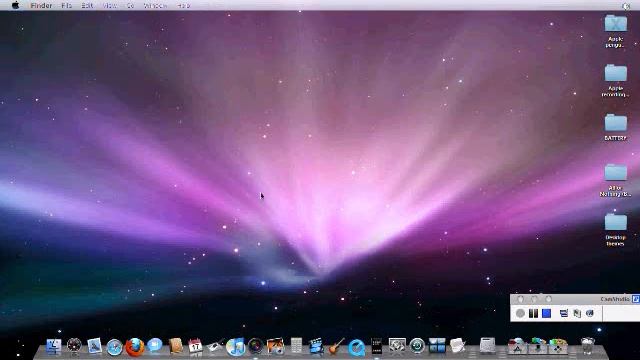Launch the Mail stamp icon in the Dock
The width and height of the screenshot is (640, 360).
(94, 346)
